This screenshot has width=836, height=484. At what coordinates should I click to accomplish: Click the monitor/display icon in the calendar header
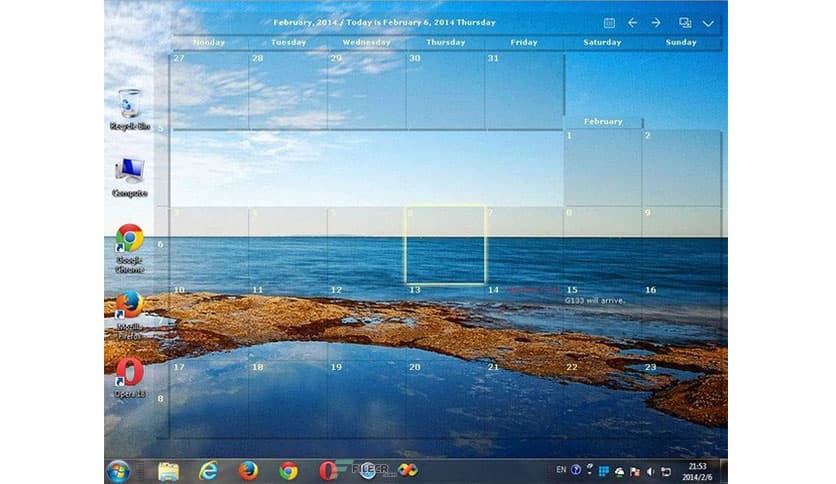(x=685, y=23)
